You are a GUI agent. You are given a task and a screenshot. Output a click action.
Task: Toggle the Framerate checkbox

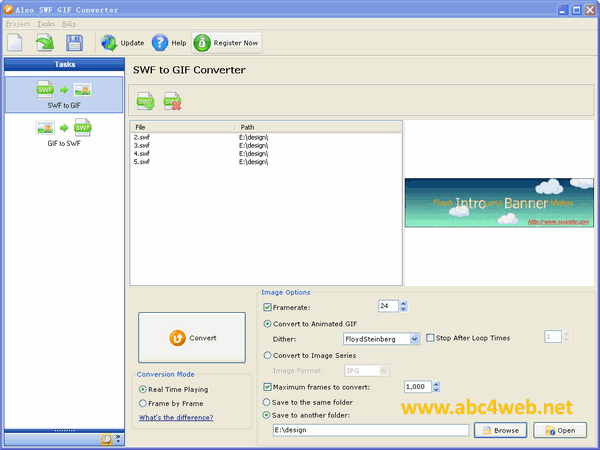point(267,307)
